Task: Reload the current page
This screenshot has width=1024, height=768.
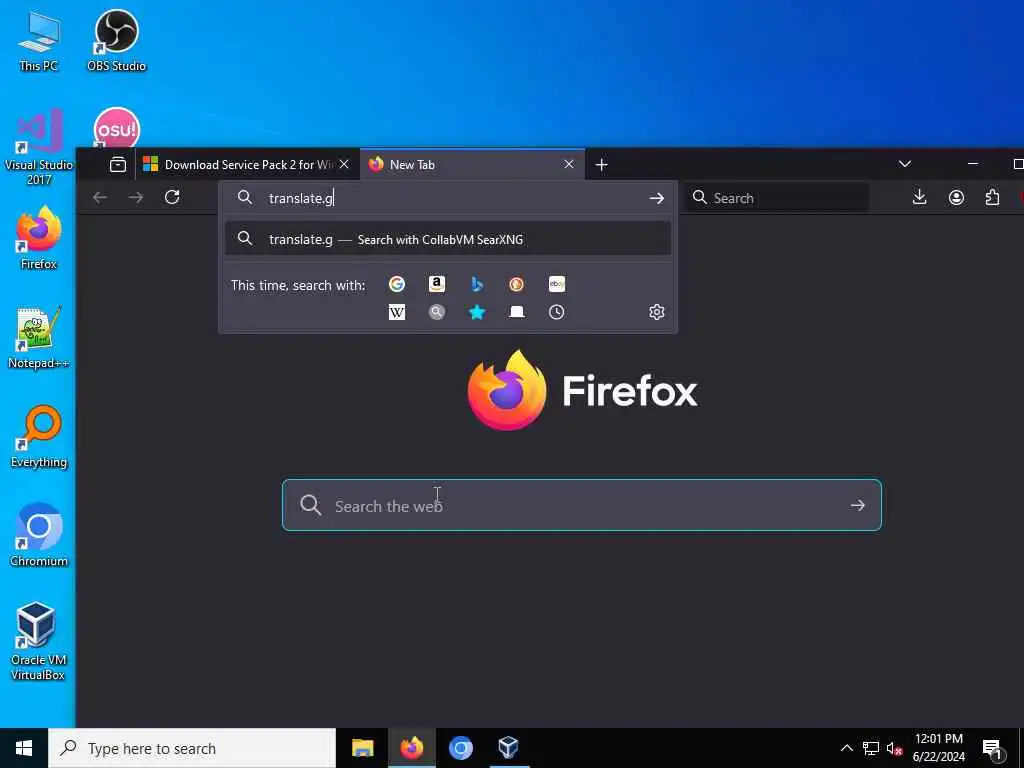Action: (x=172, y=197)
